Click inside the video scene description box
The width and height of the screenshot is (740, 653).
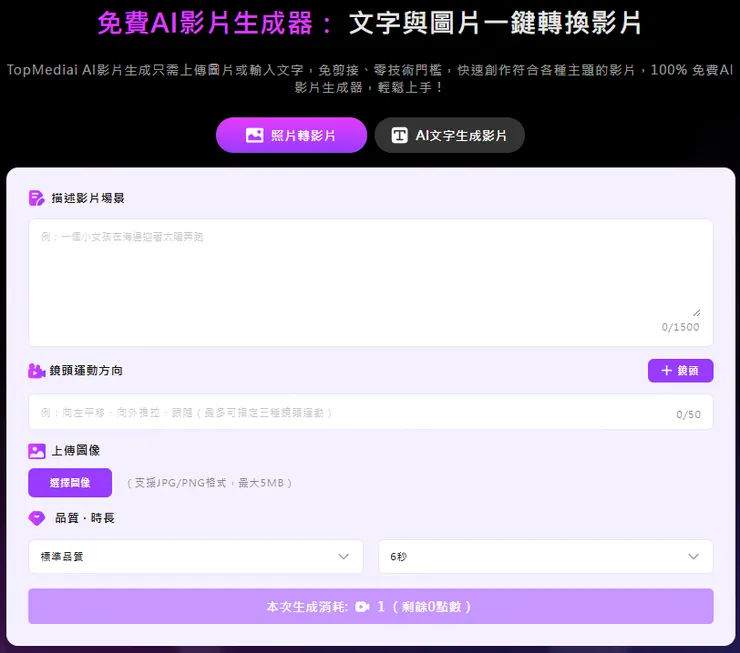(x=370, y=283)
